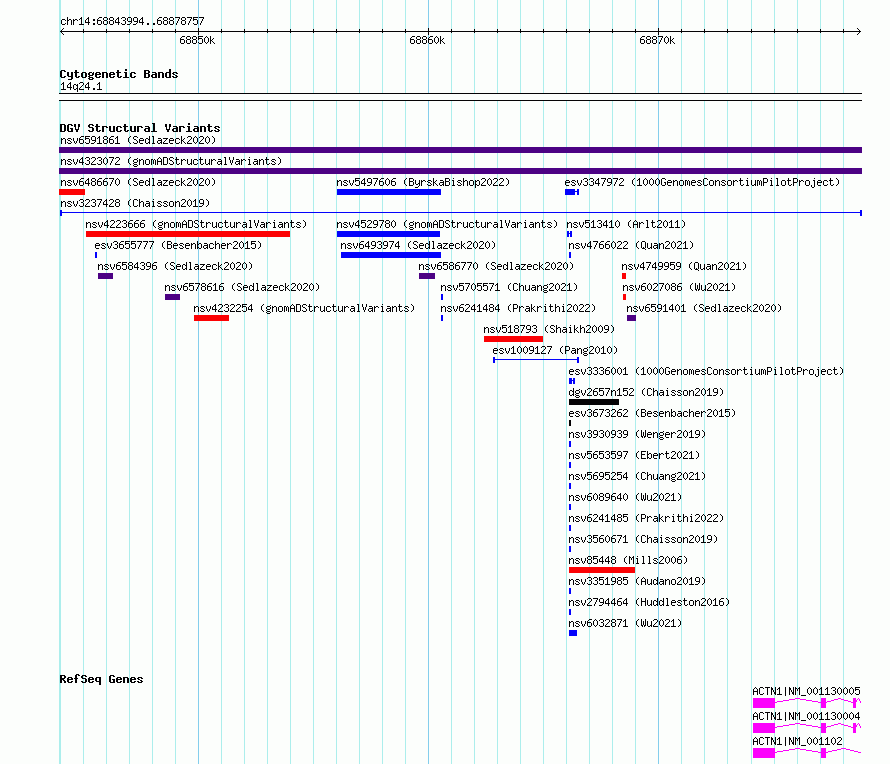
Task: Select the nsv4323072 gnomAD purple variant bar
Action: [460, 171]
